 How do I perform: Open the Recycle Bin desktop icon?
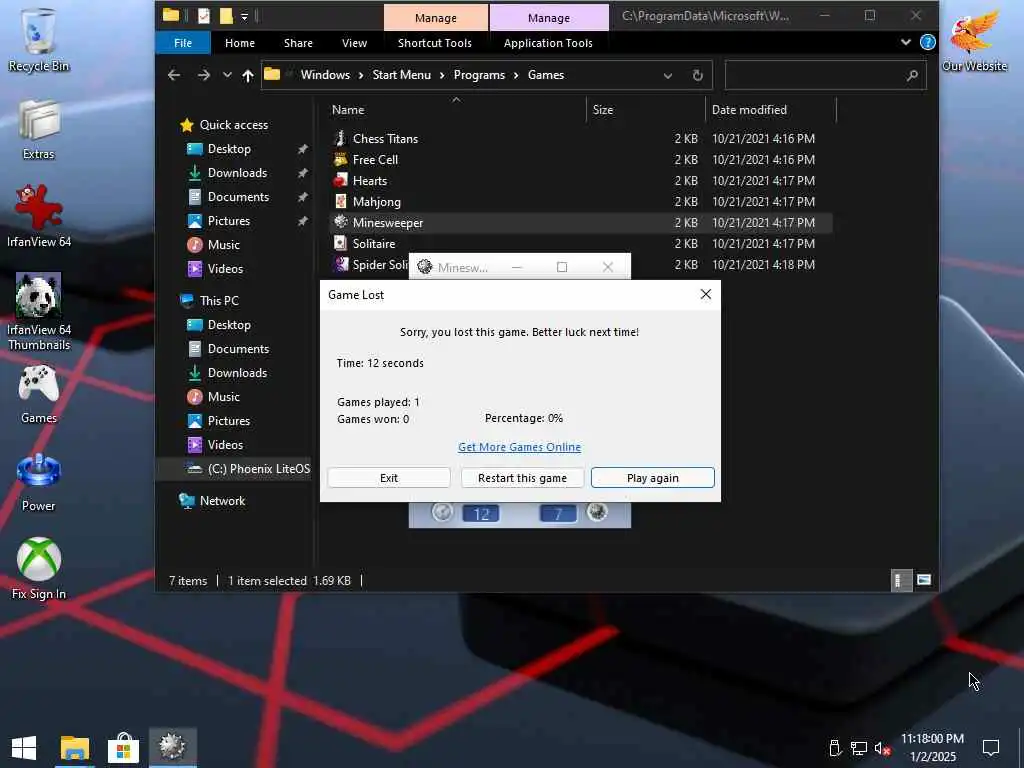point(39,40)
